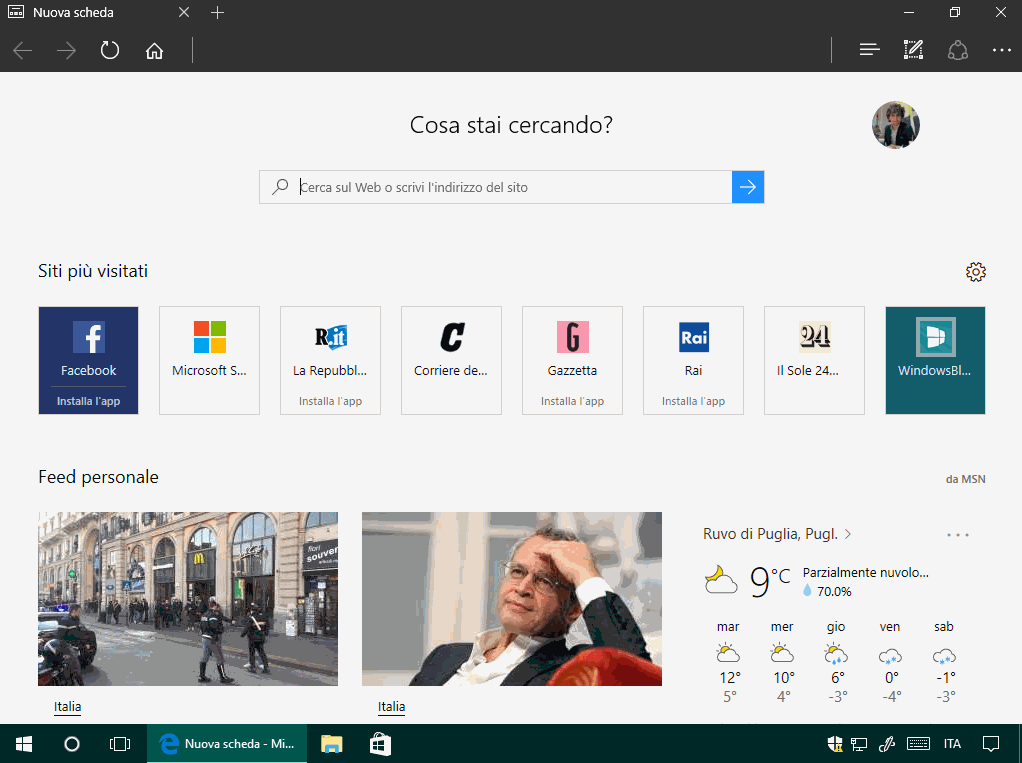Open a new tab with the plus button

click(218, 12)
